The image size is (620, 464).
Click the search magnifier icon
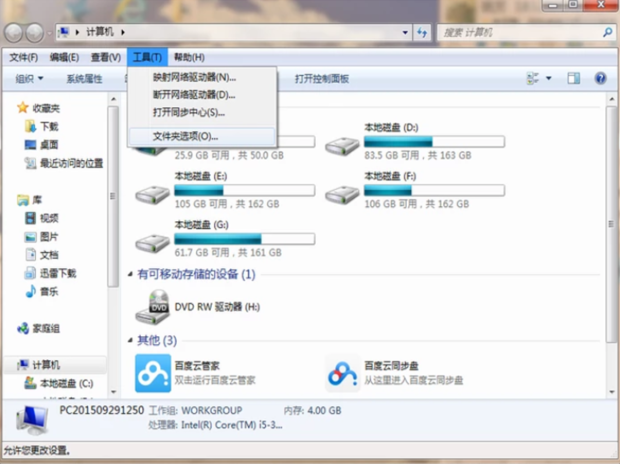[x=607, y=32]
